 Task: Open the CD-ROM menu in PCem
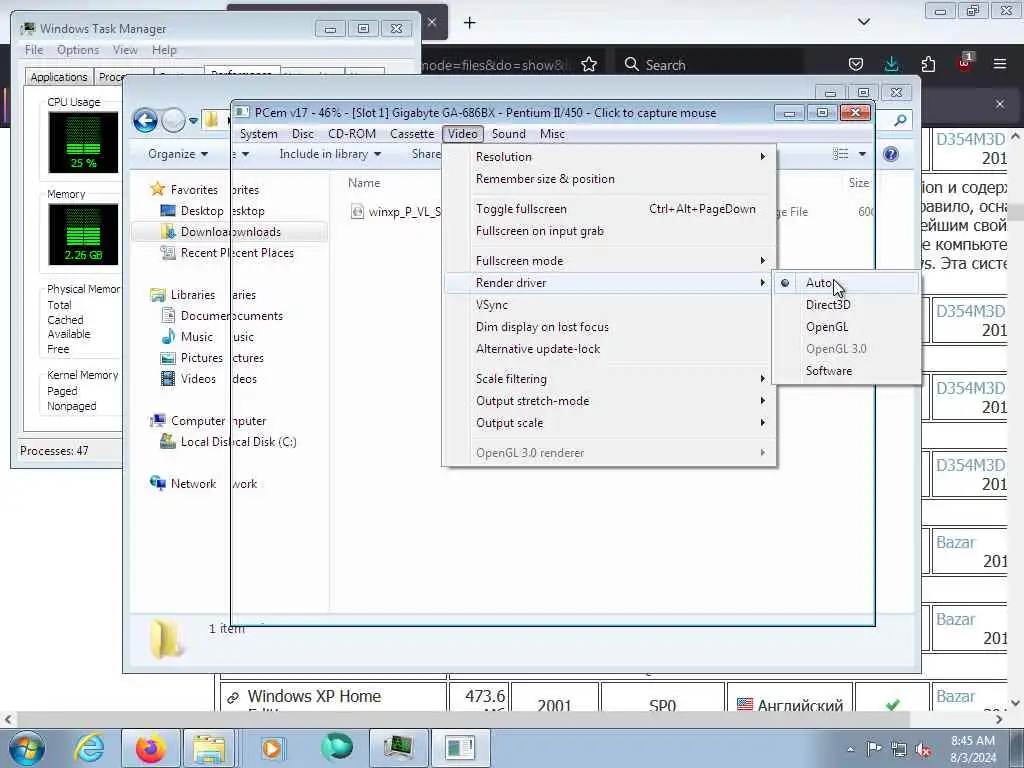[351, 134]
